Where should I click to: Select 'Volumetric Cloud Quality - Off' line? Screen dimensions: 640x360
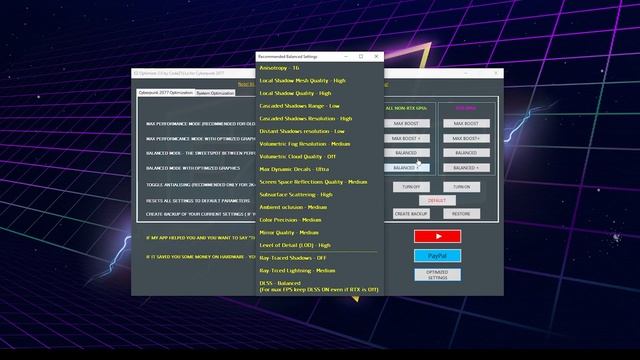tap(297, 156)
